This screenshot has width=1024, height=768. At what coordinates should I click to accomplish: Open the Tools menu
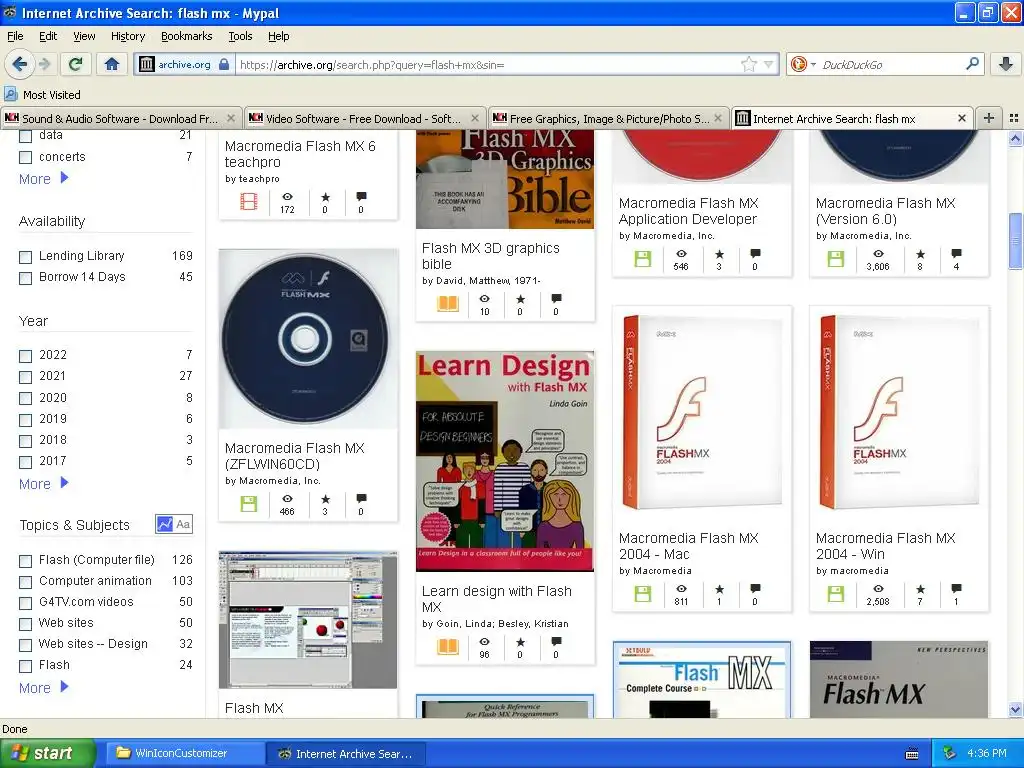pyautogui.click(x=240, y=36)
